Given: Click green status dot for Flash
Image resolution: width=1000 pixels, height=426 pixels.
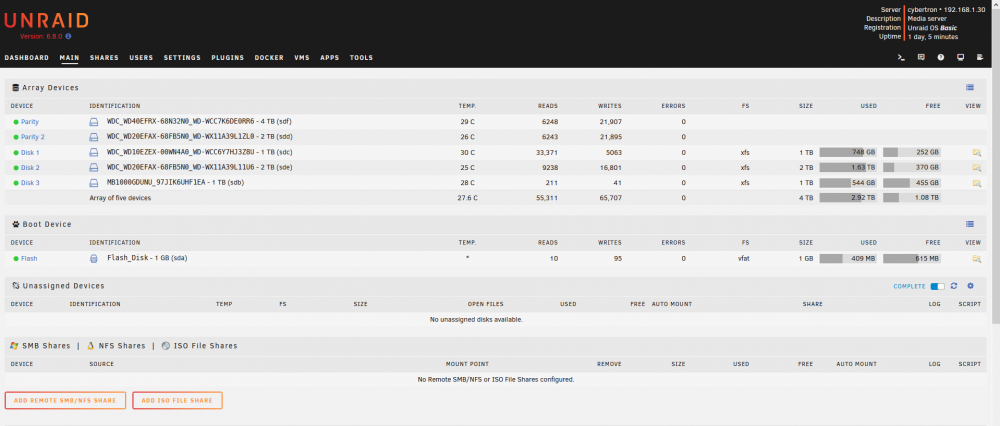Looking at the screenshot, I should (x=16, y=259).
